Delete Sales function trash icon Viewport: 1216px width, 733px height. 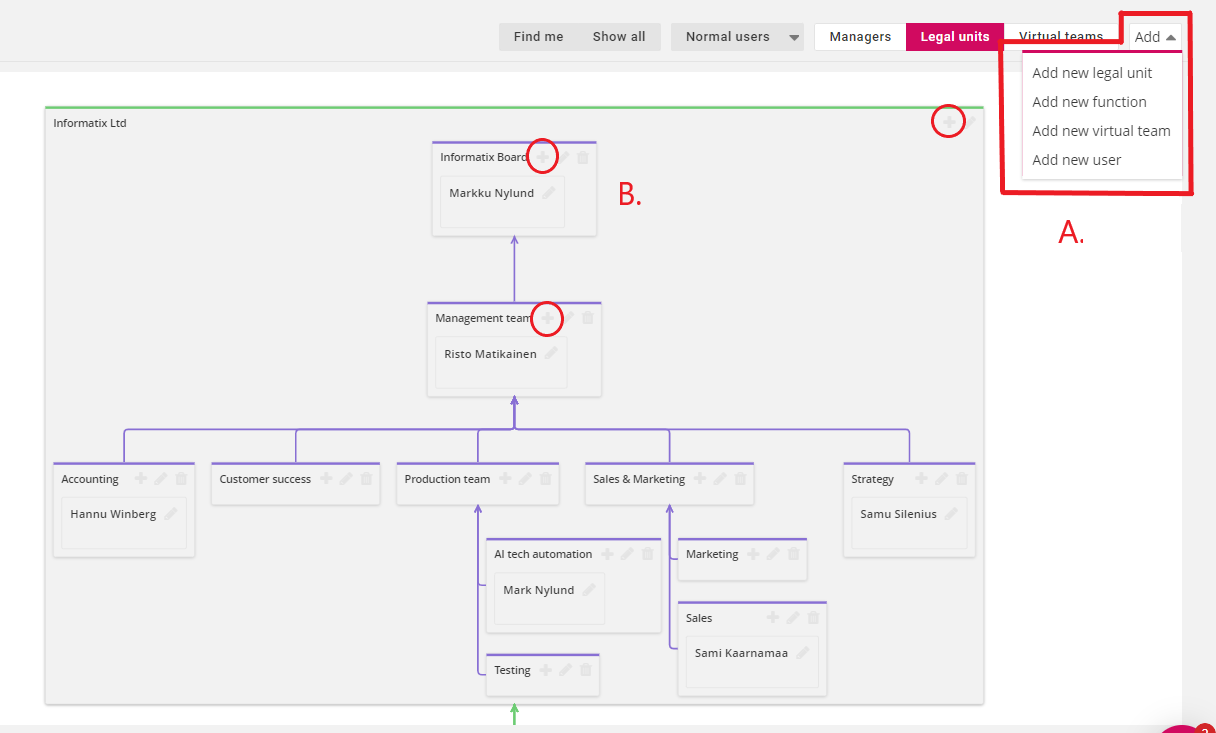pyautogui.click(x=814, y=618)
